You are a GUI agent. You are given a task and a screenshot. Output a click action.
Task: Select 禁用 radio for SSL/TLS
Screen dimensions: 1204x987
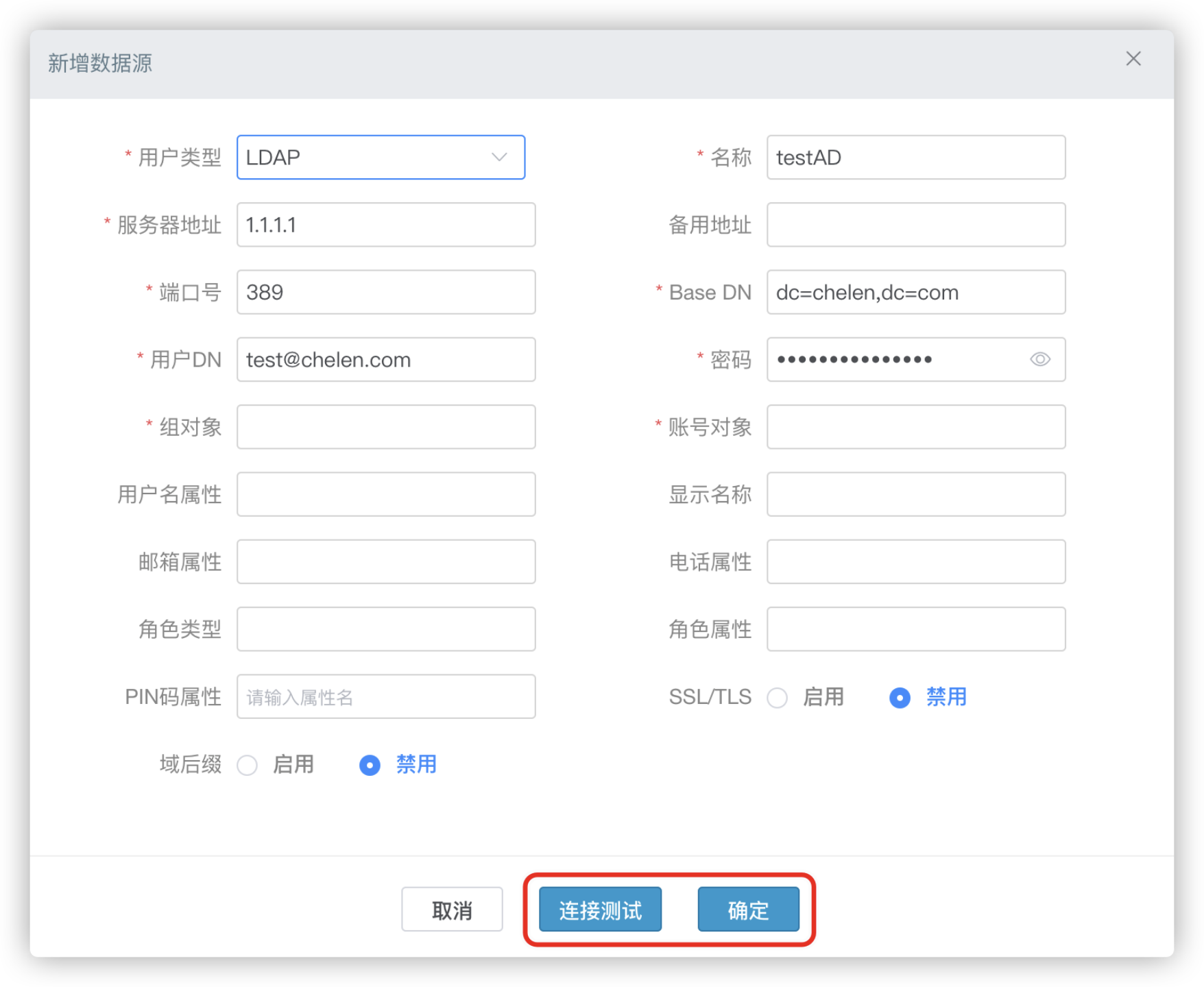[900, 698]
